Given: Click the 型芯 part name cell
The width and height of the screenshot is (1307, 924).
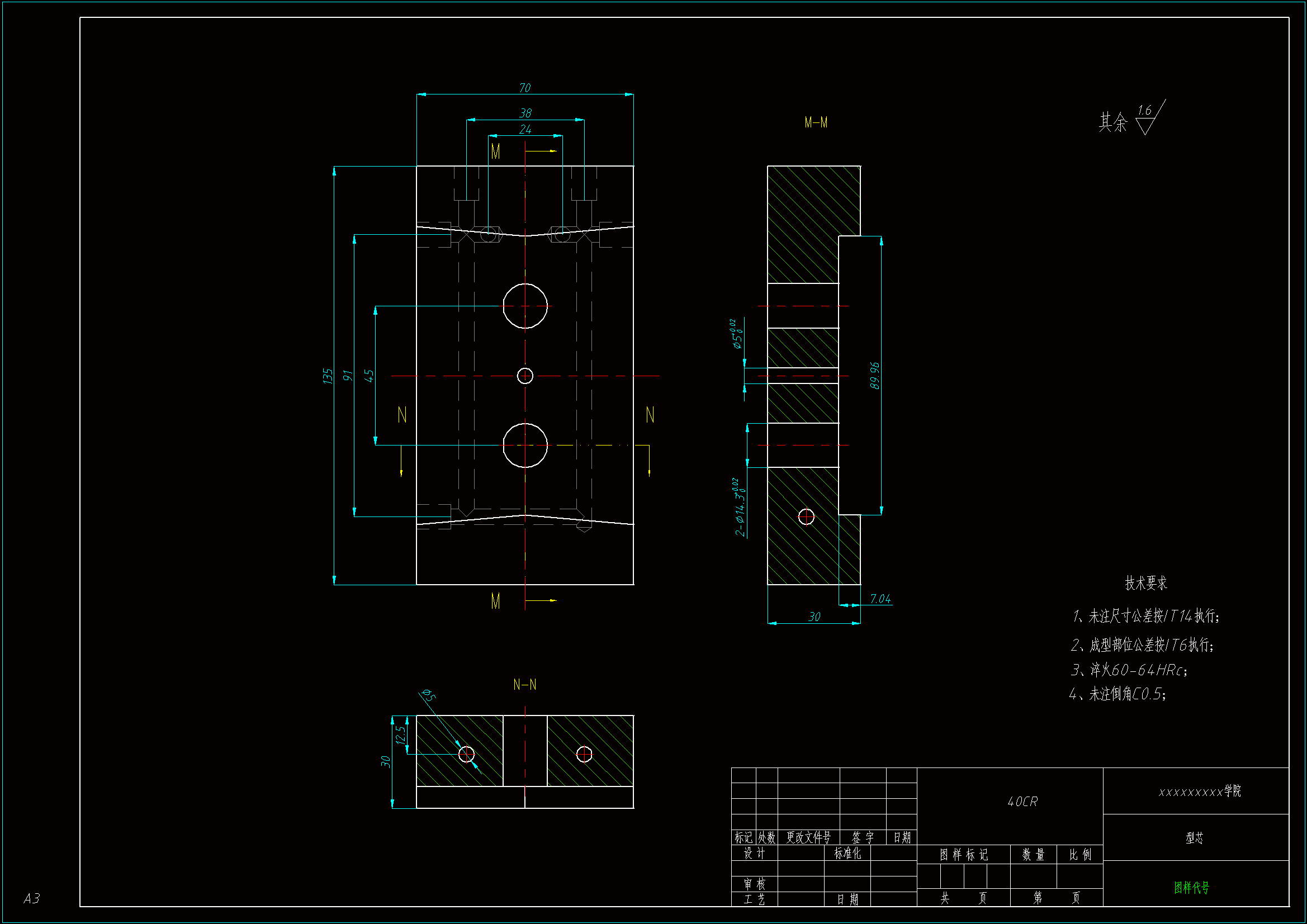Looking at the screenshot, I should pyautogui.click(x=1194, y=837).
